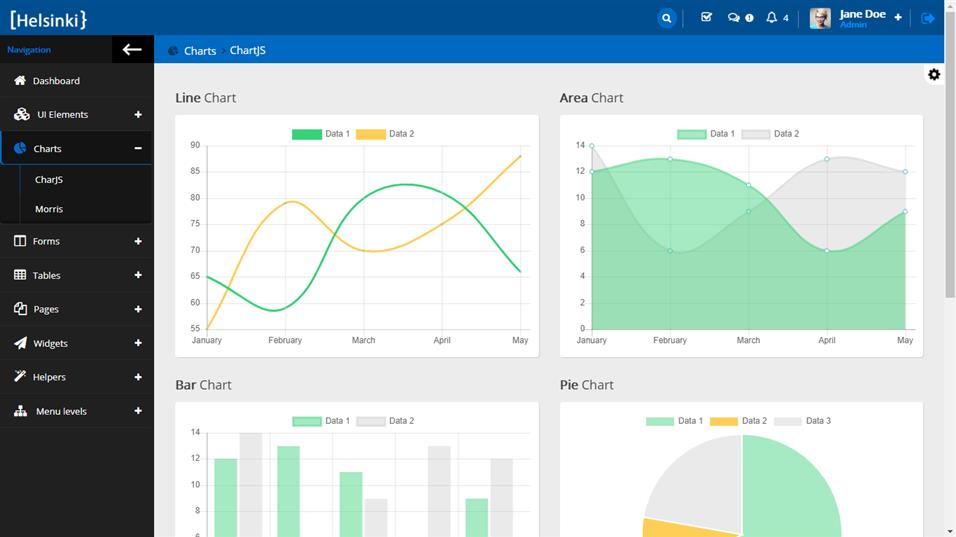Viewport: 956px width, 537px height.
Task: Expand UI Elements submenu plus
Action: coord(138,115)
